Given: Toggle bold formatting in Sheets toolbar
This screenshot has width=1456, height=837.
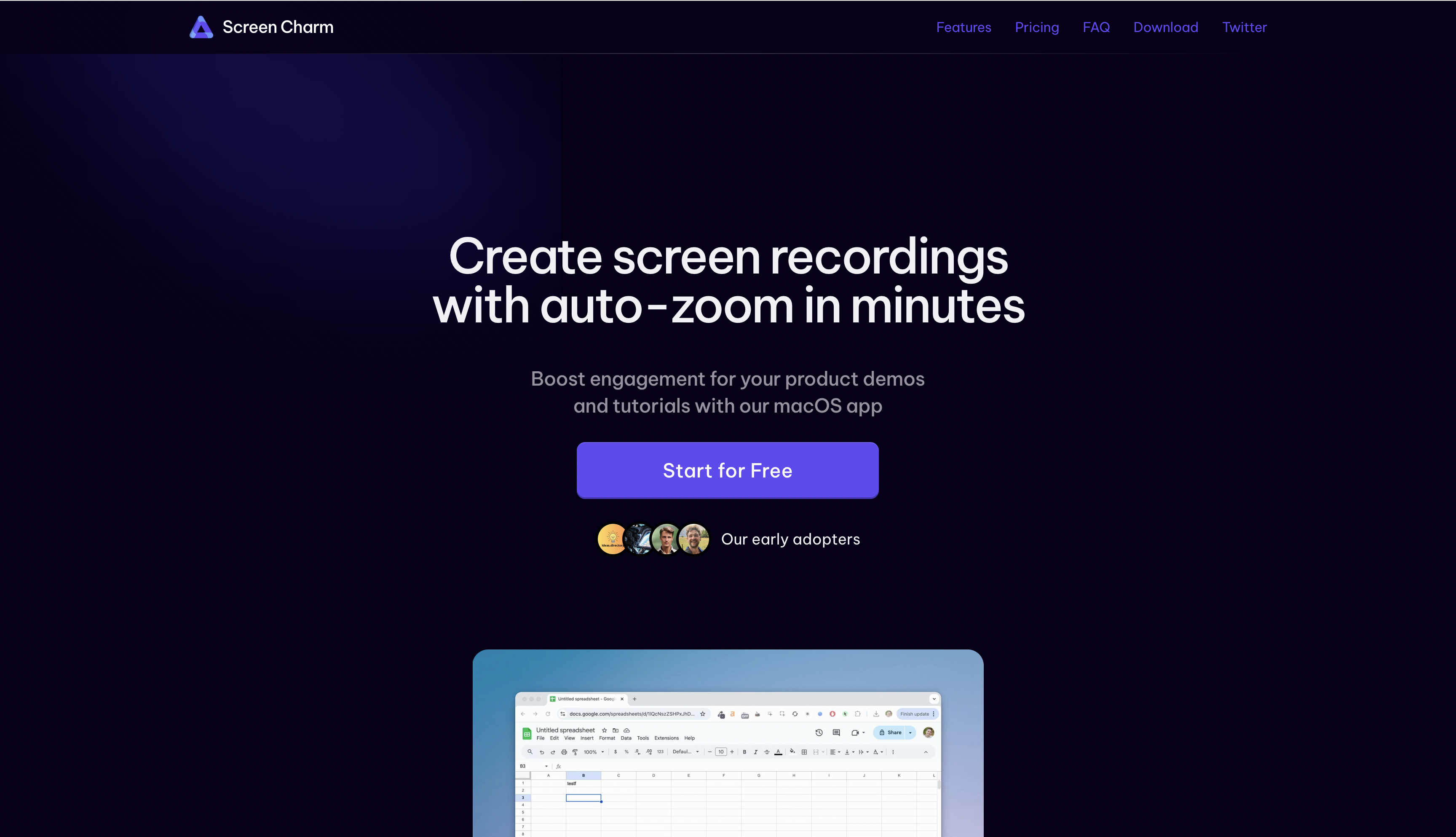Looking at the screenshot, I should point(744,752).
